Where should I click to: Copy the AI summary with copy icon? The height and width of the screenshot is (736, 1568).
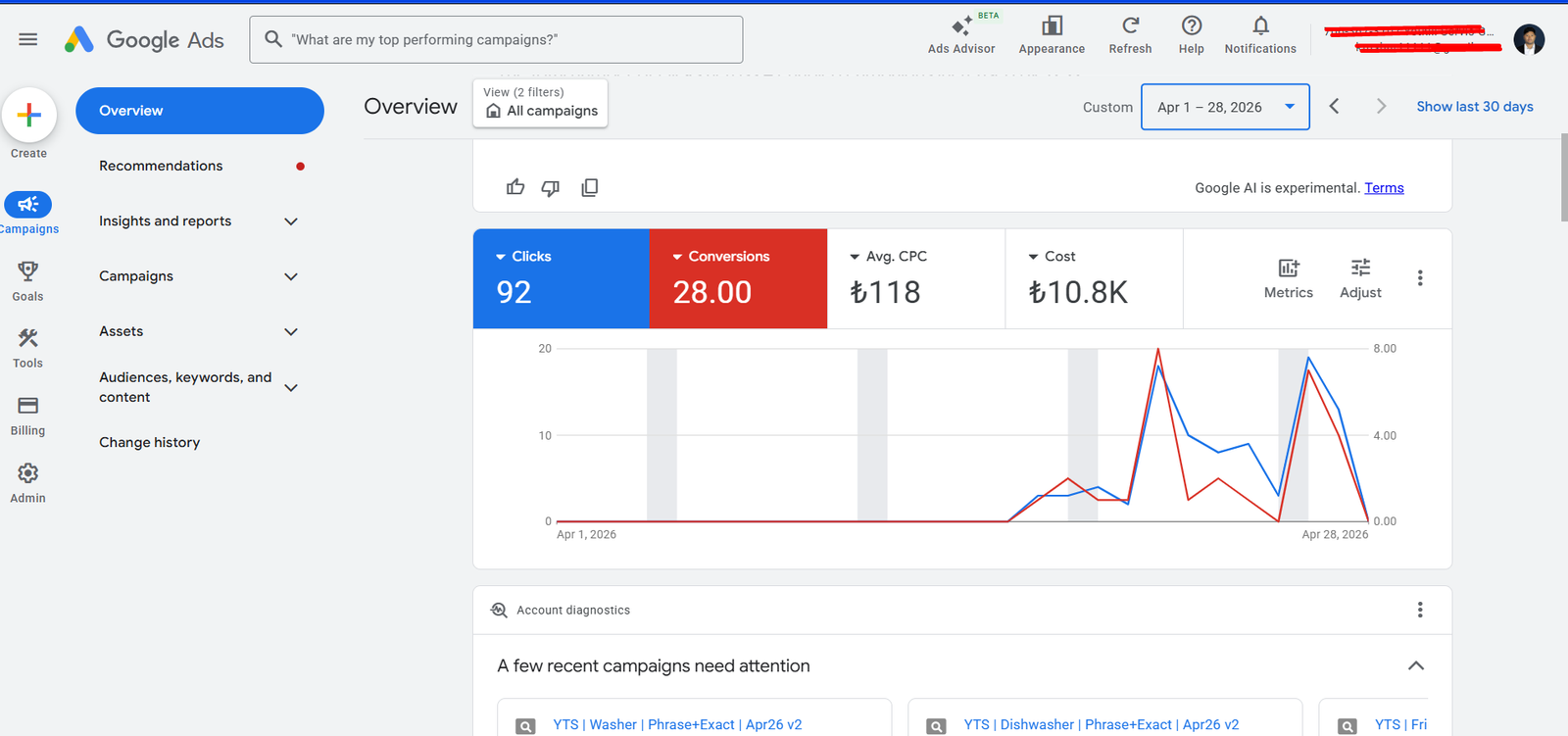[x=589, y=187]
